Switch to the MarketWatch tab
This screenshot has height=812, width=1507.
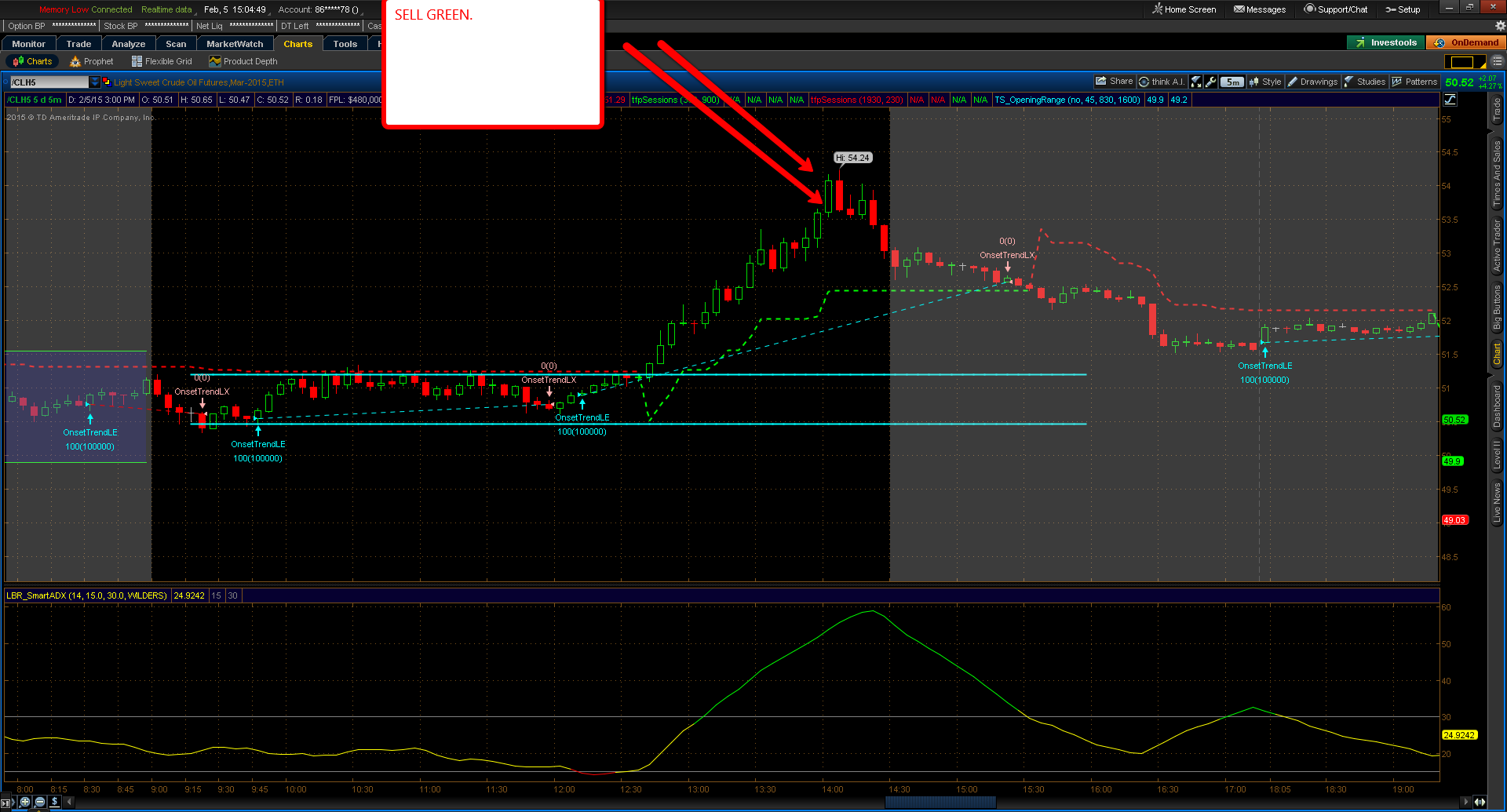pos(235,44)
